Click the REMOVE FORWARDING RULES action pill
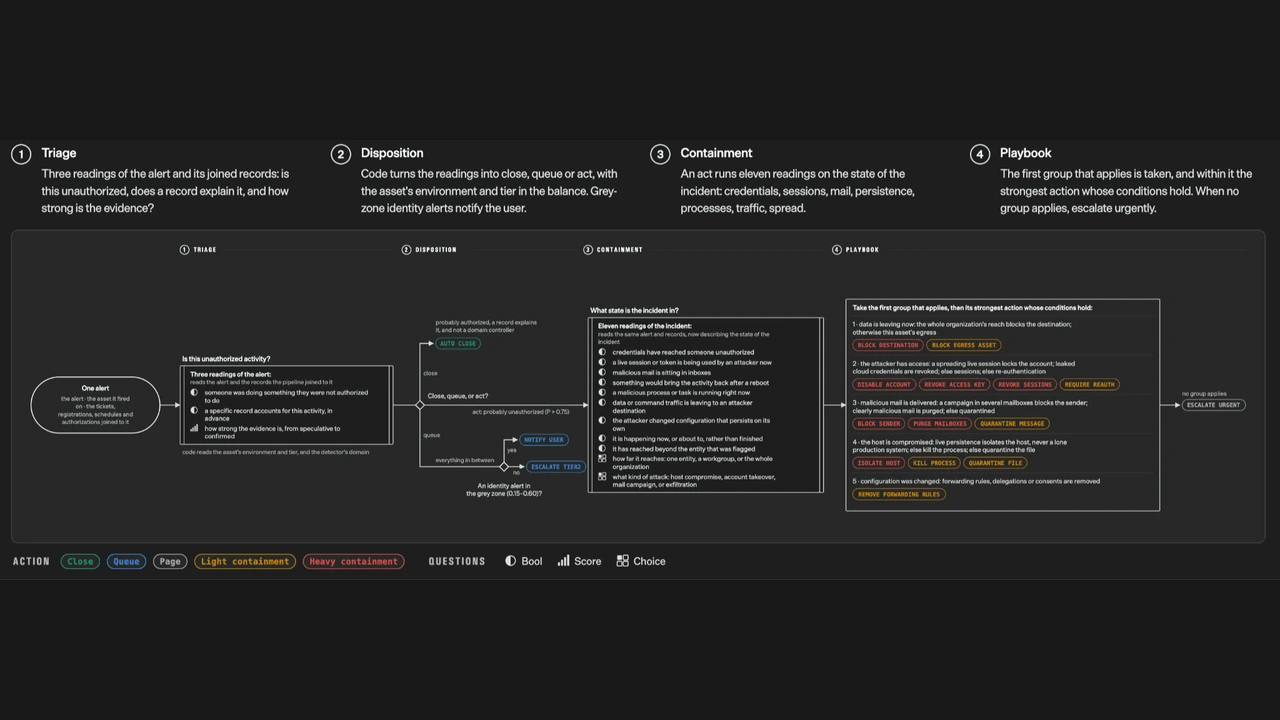 tap(898, 494)
